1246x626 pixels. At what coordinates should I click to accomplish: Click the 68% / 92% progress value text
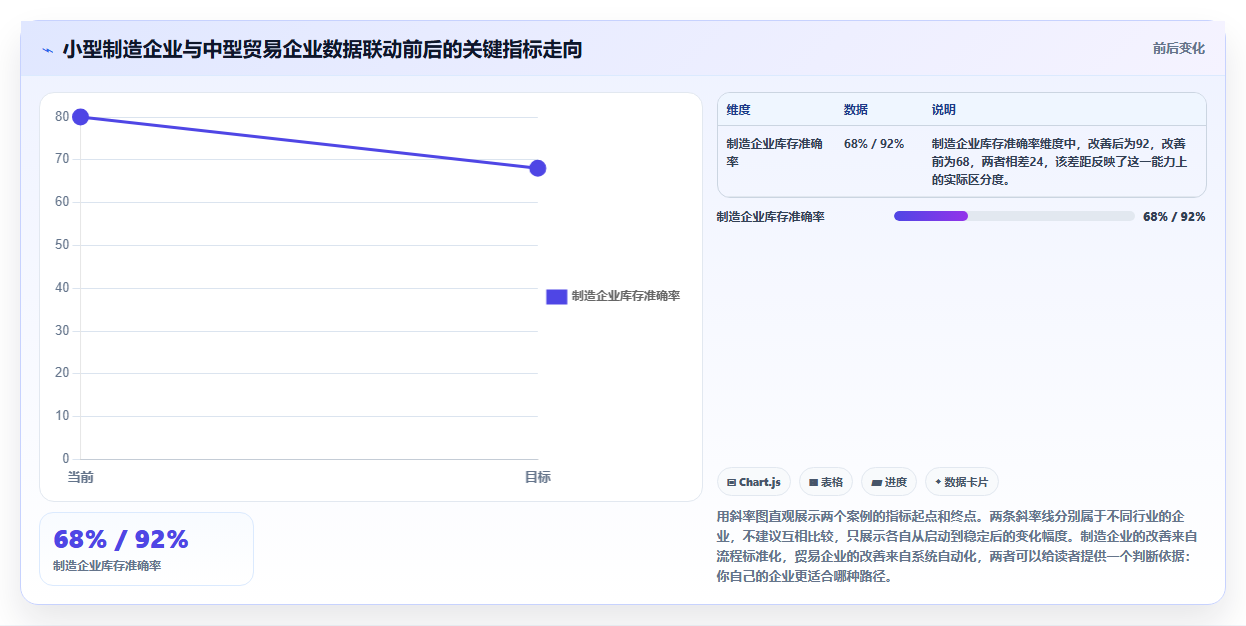point(1174,217)
